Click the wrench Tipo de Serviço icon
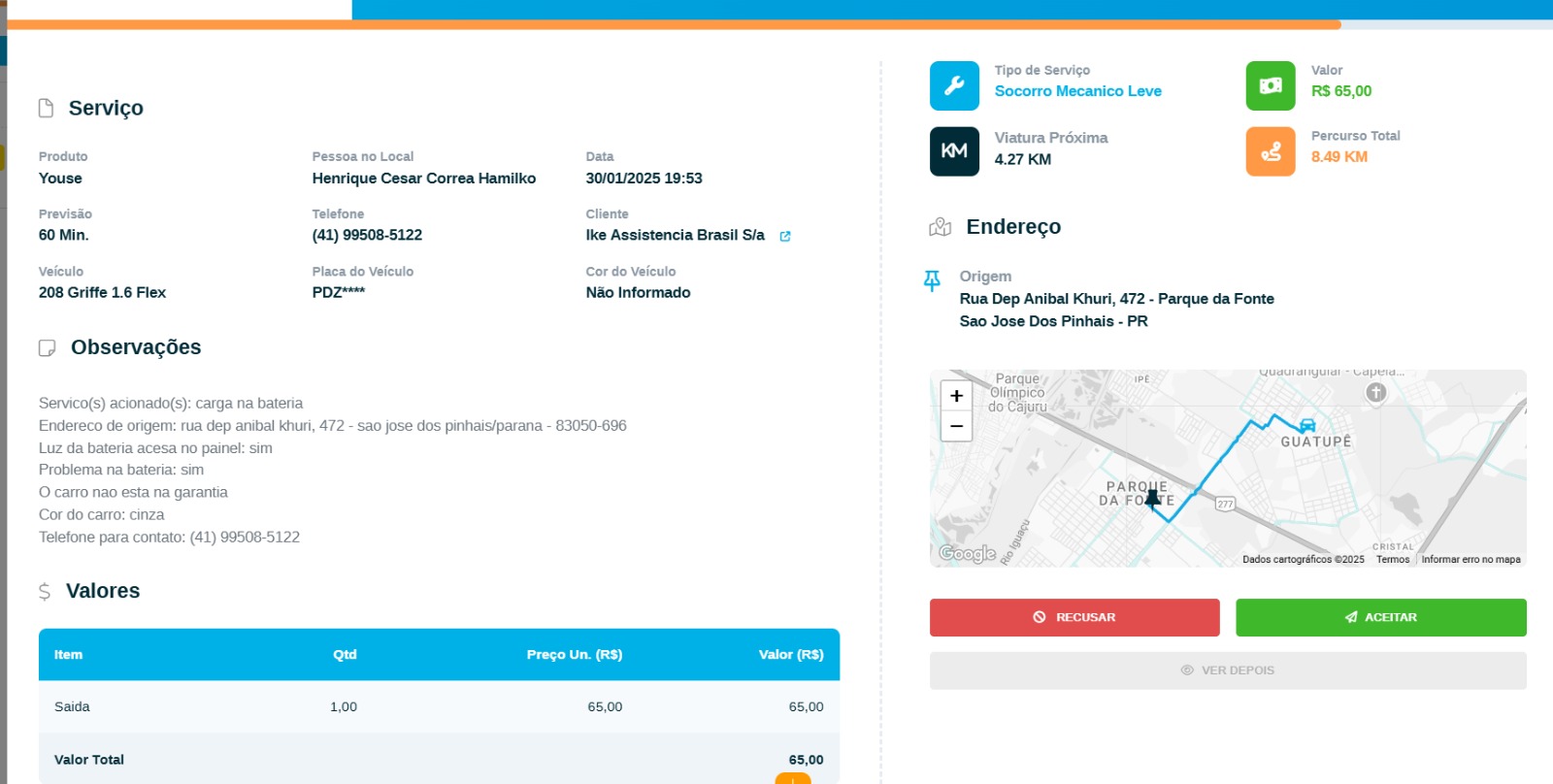 954,85
